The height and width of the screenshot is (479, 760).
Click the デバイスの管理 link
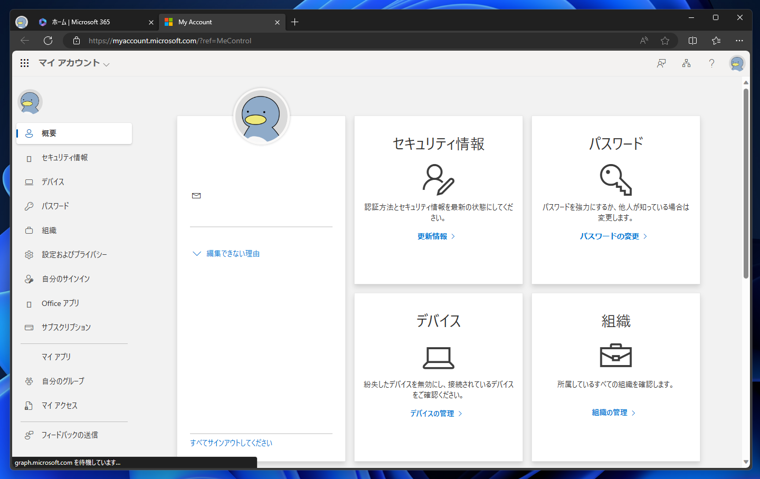[436, 414]
